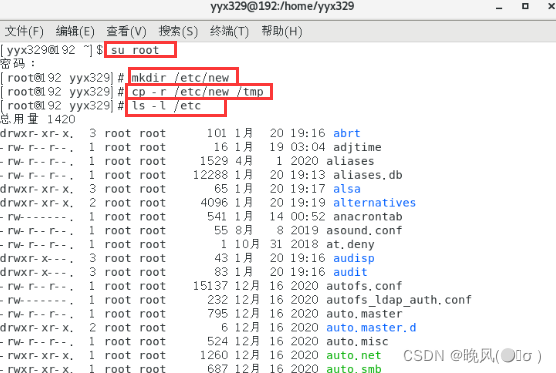This screenshot has width=556, height=373.
Task: Click the auto.misc file name
Action: [x=357, y=341]
